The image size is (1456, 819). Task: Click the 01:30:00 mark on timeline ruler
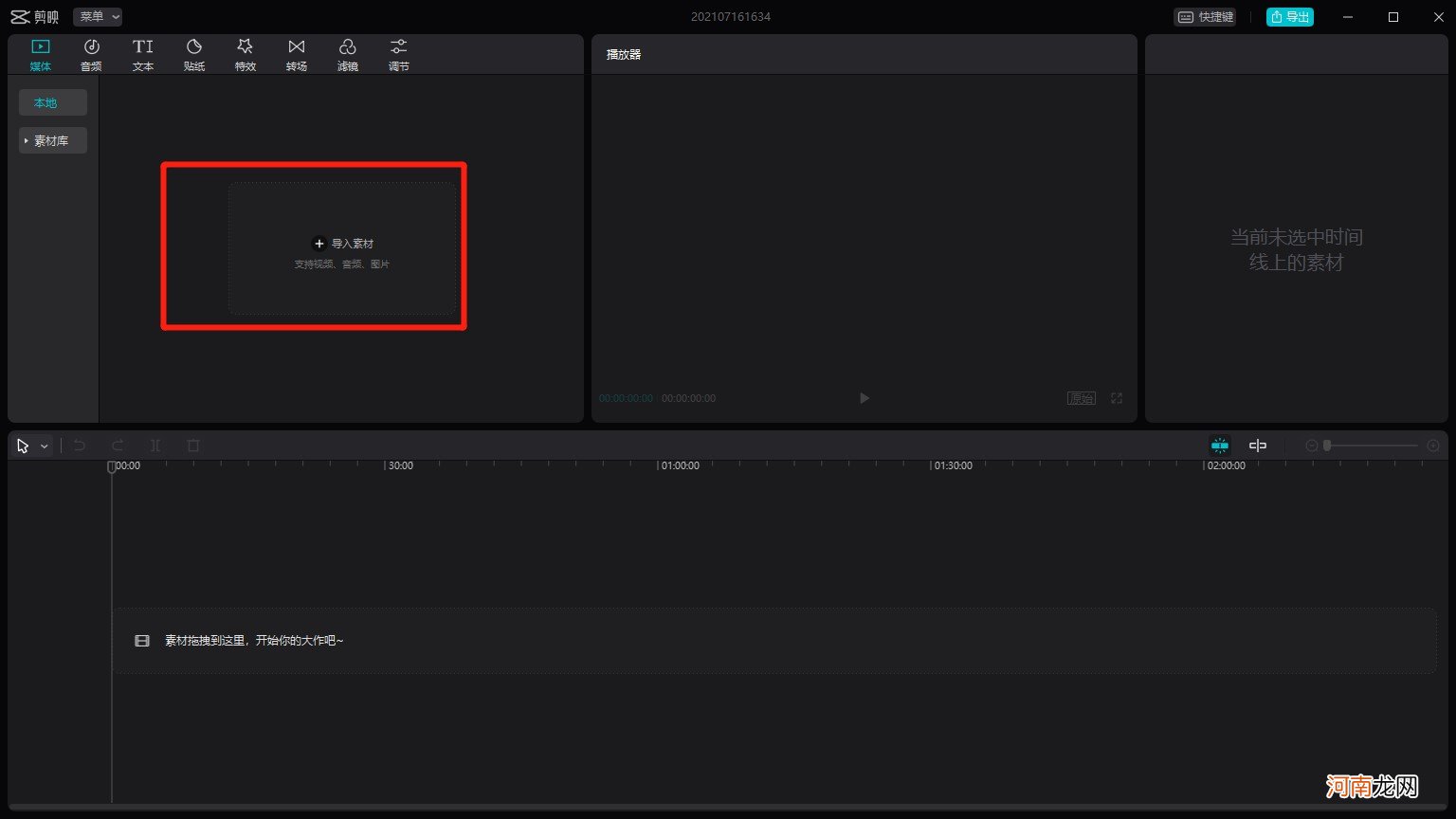(954, 465)
